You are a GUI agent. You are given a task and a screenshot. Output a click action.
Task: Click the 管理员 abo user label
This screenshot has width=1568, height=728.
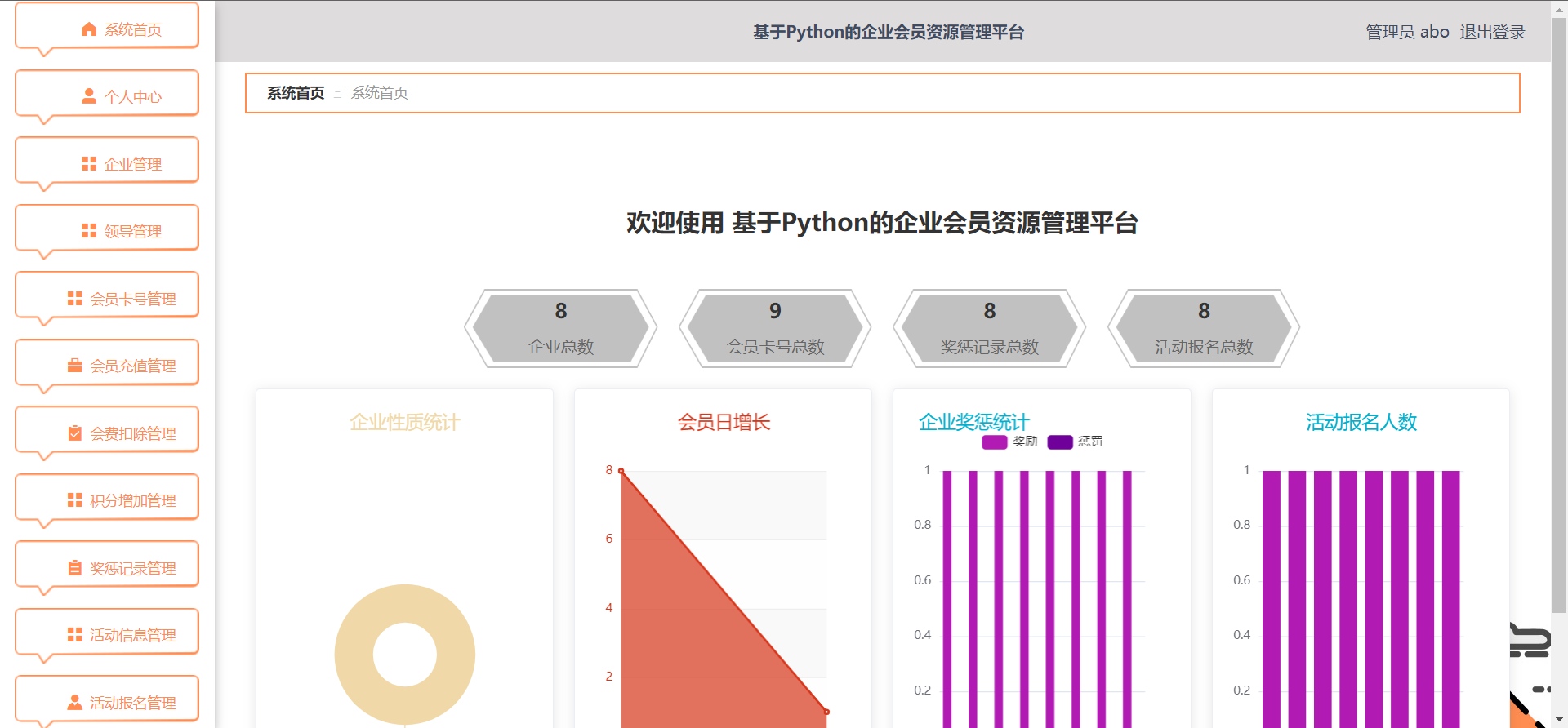(1407, 32)
